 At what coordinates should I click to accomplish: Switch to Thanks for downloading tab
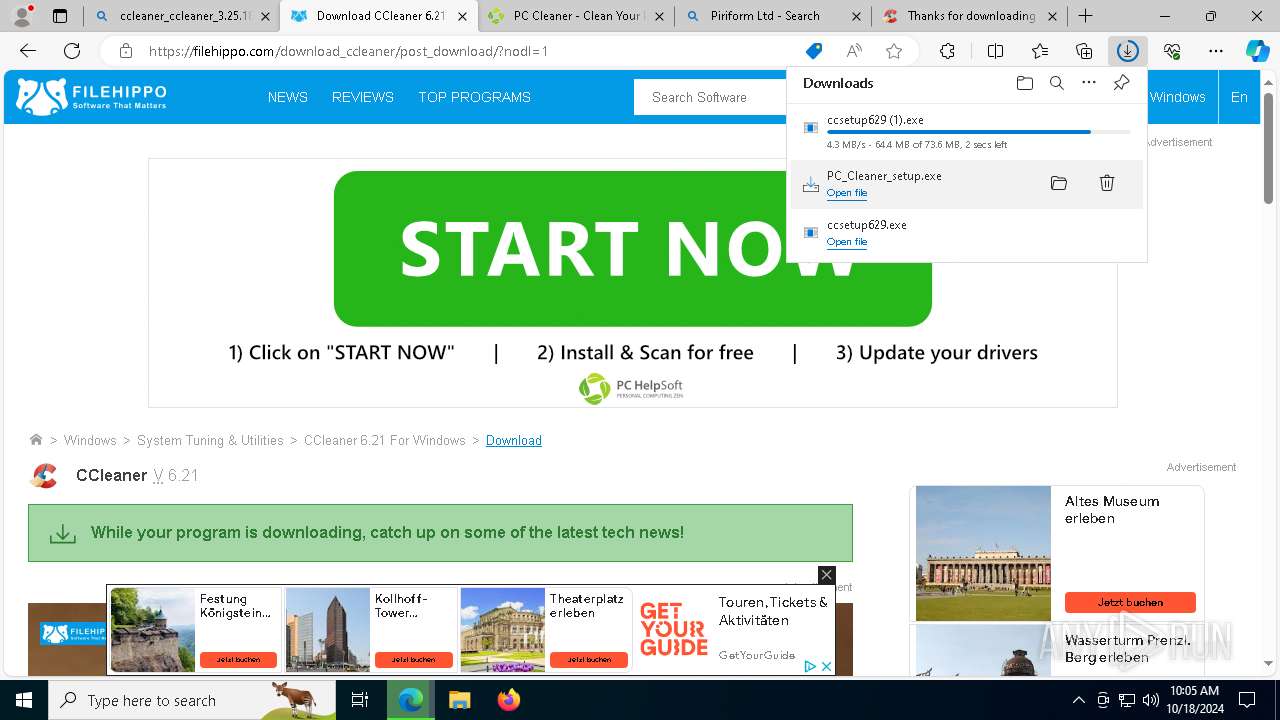point(969,16)
